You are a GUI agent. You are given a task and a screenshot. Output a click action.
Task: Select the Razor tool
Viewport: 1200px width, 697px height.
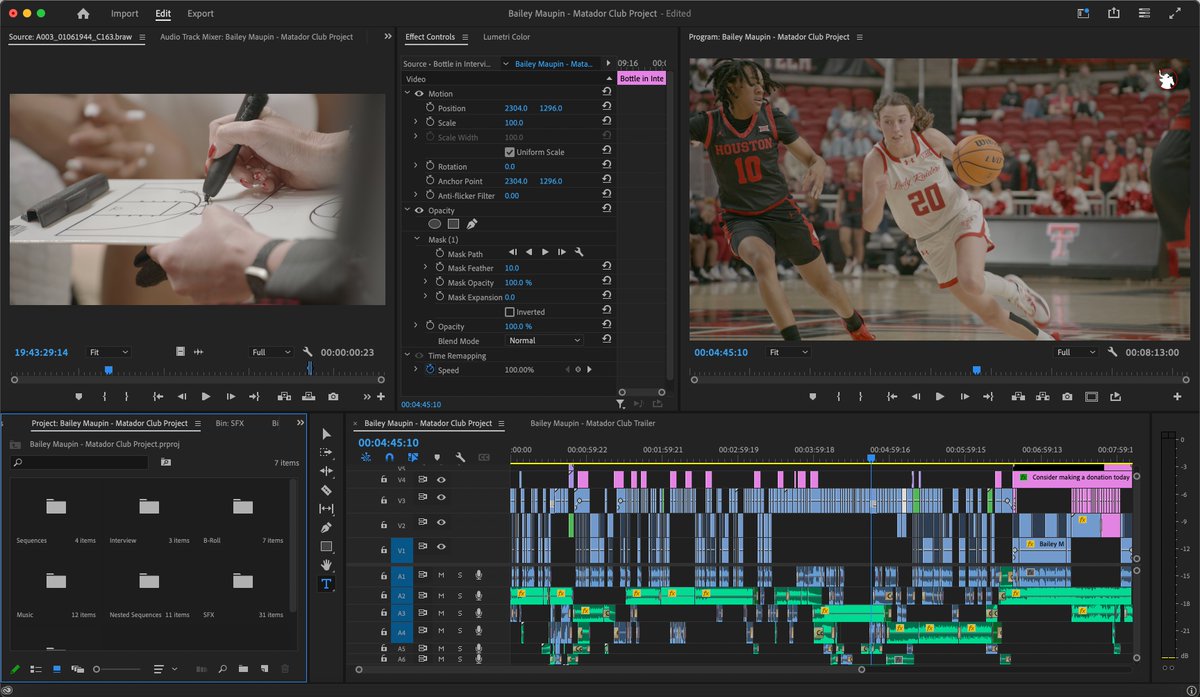[326, 490]
